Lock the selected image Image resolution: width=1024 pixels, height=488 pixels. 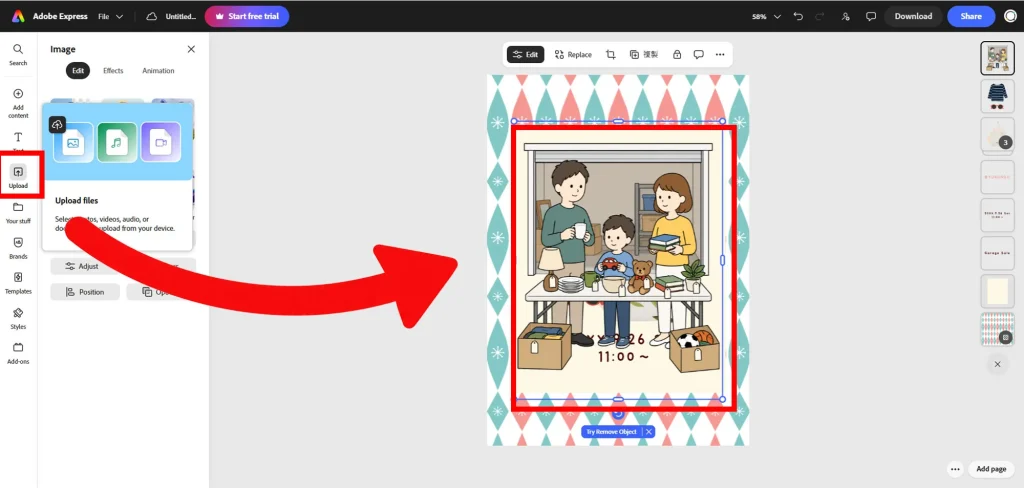coord(677,54)
